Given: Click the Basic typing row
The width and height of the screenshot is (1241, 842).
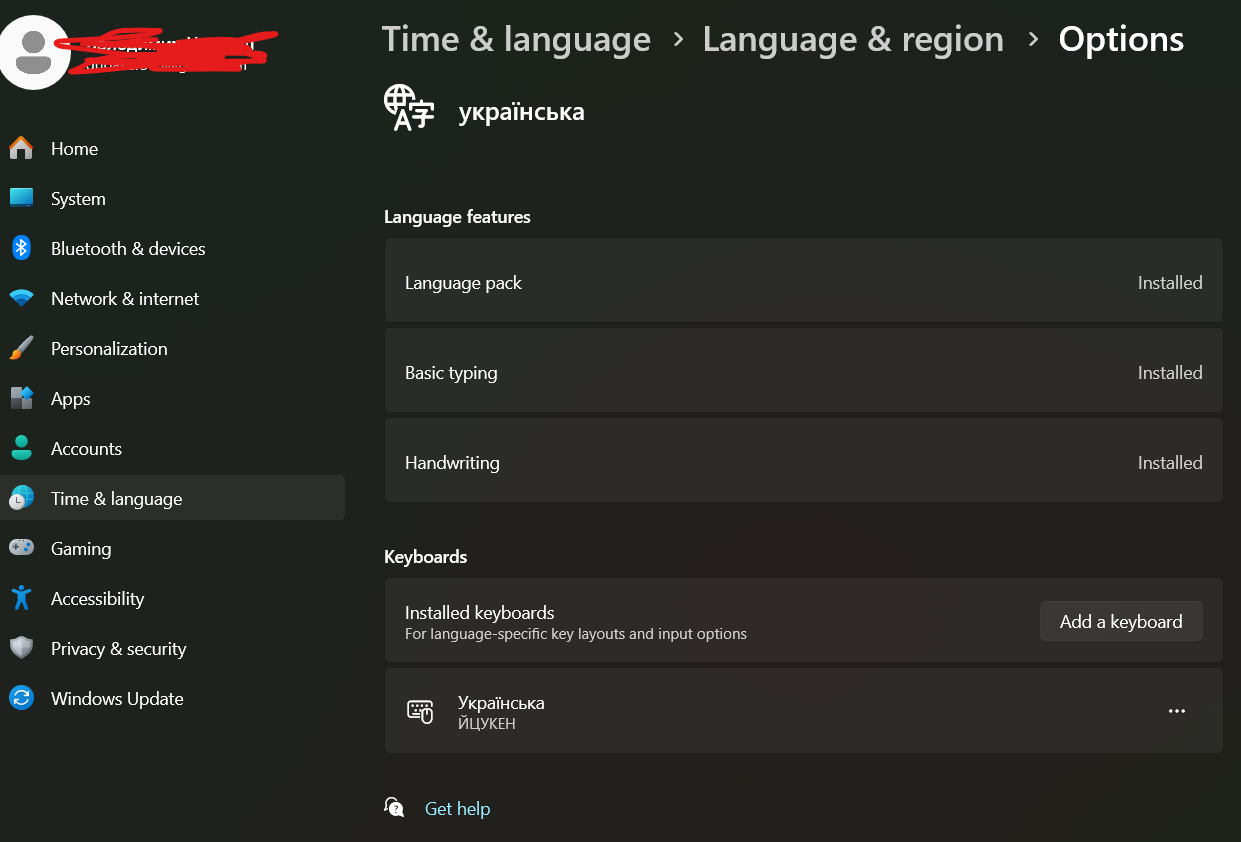Looking at the screenshot, I should (803, 370).
